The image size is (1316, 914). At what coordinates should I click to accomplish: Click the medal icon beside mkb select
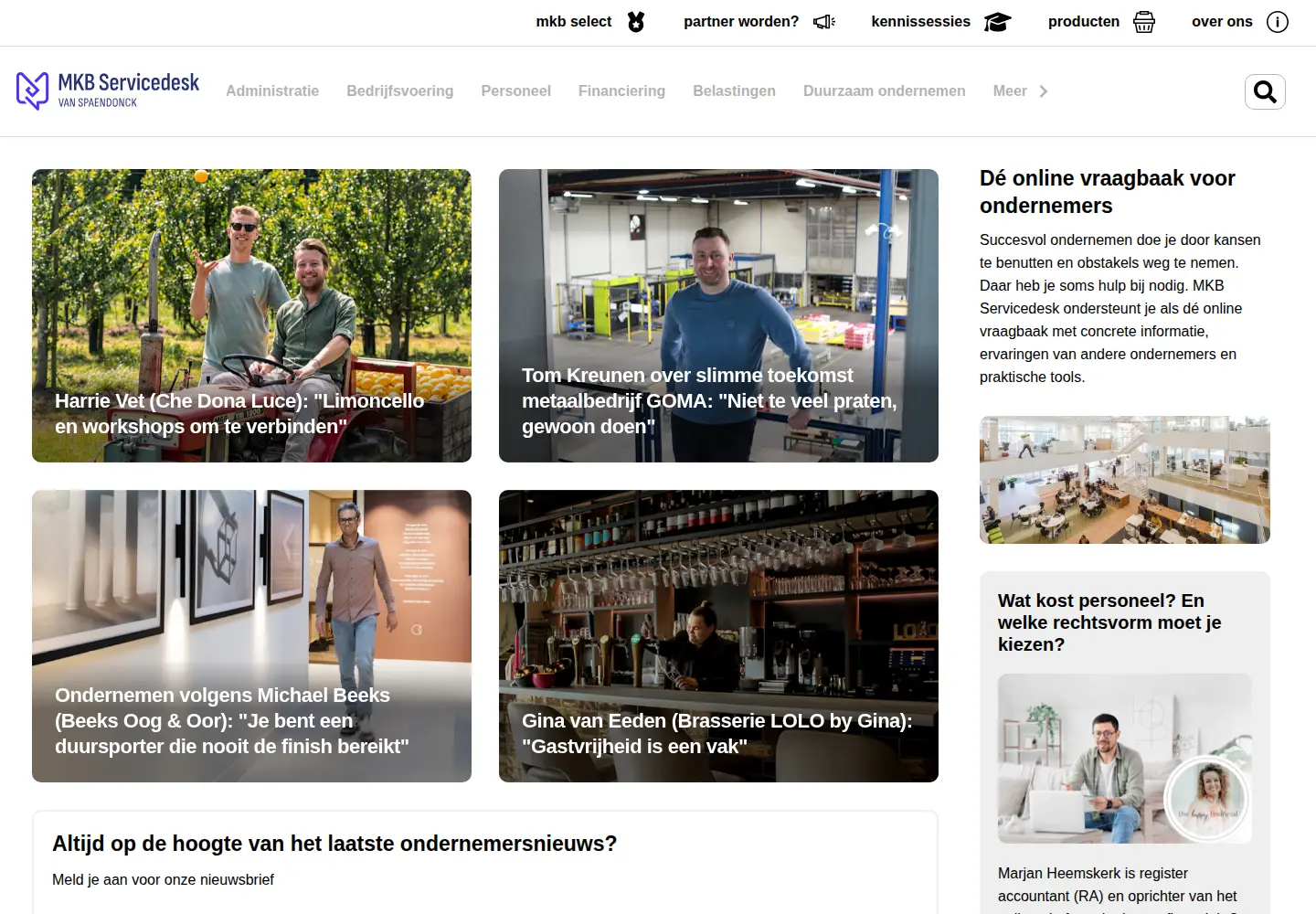coord(636,22)
